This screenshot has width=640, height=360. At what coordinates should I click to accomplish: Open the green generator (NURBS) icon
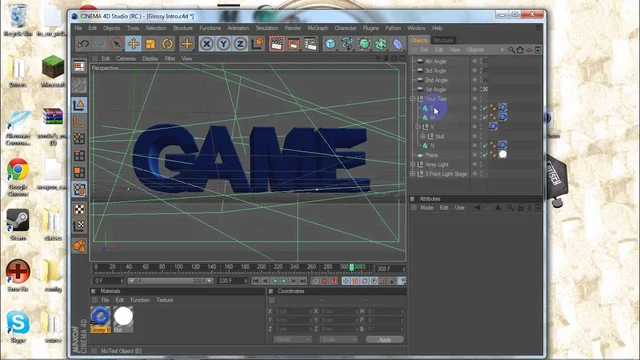[364, 44]
